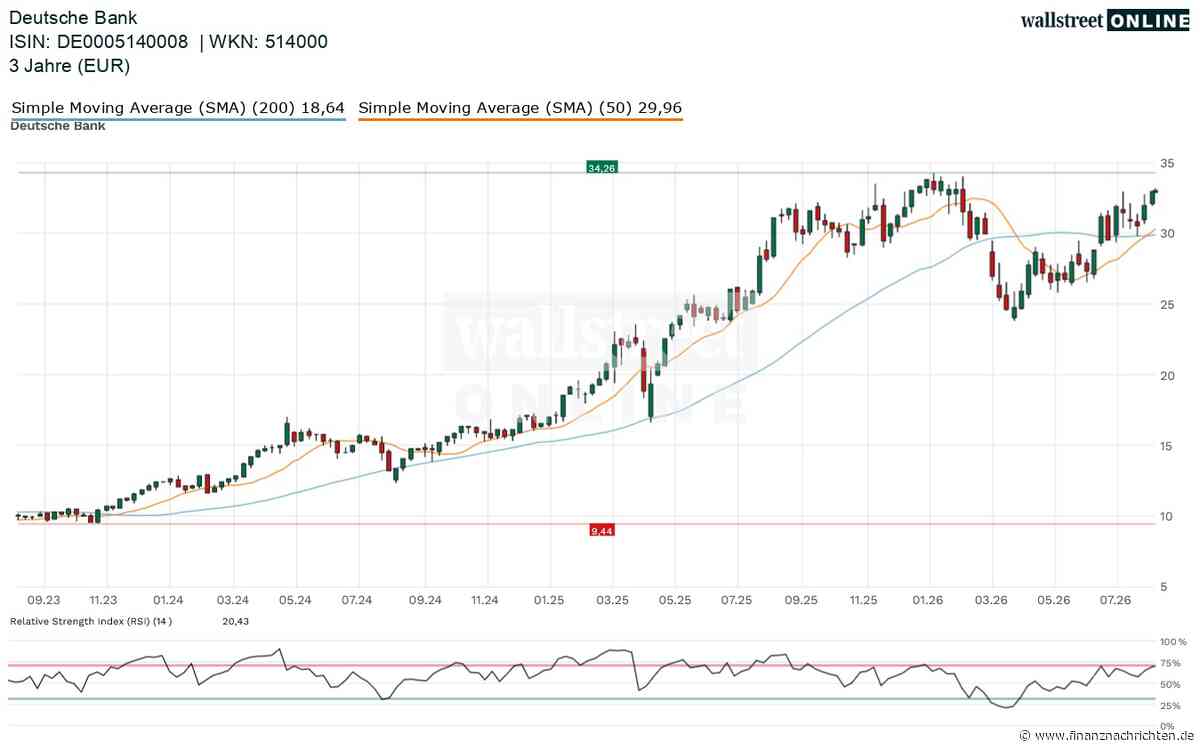Click the 09.24 date axis label
Viewport: 1200px width, 750px height.
click(425, 600)
